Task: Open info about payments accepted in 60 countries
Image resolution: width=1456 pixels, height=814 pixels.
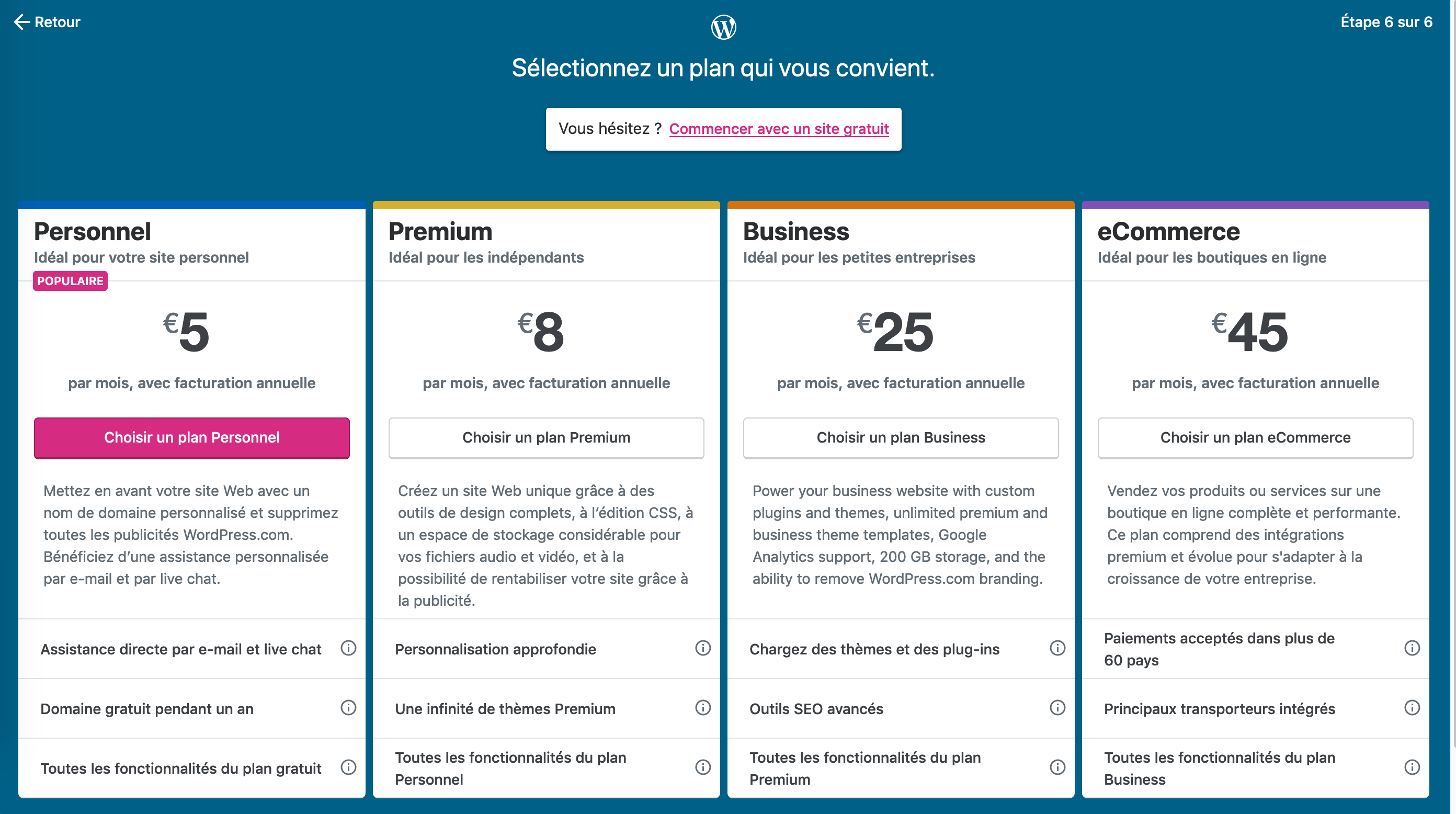Action: click(x=1412, y=648)
